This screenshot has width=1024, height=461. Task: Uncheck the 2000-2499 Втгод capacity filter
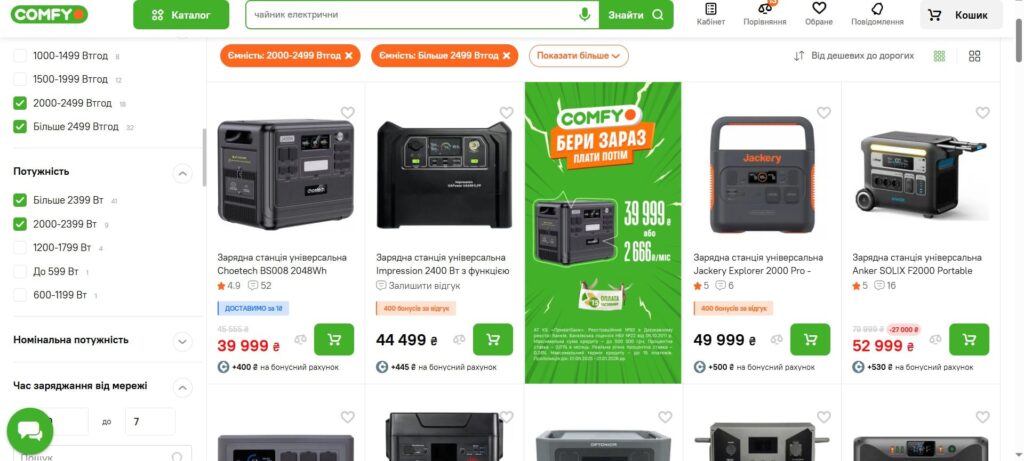tap(20, 103)
